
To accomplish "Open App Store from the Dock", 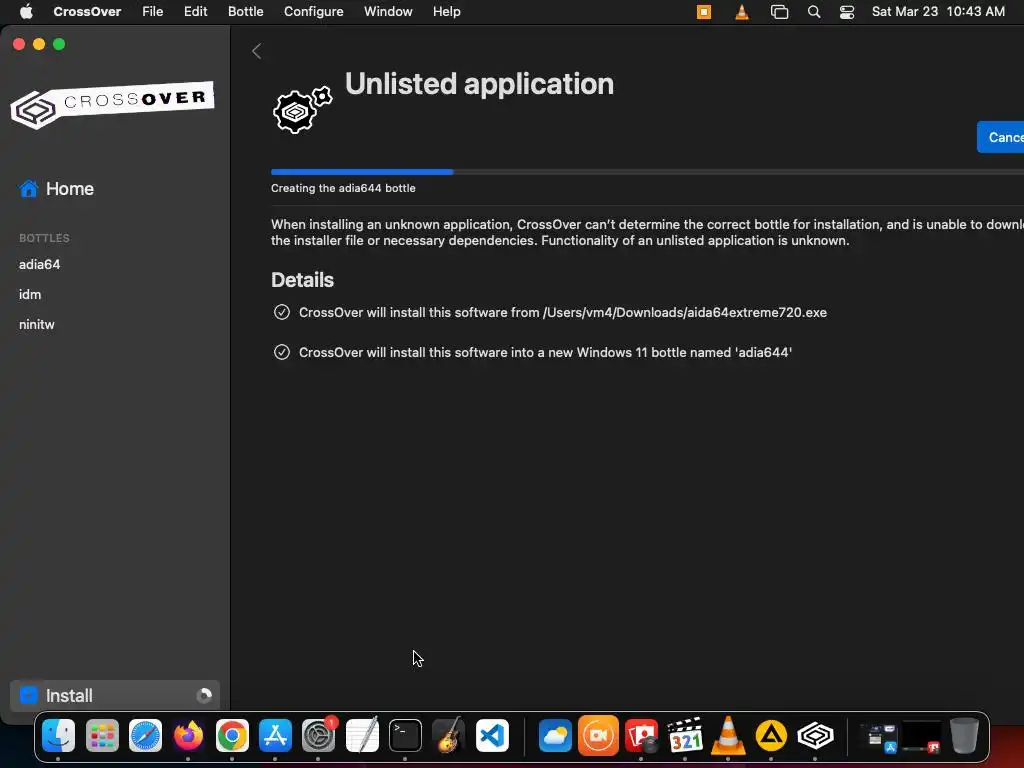I will tap(275, 735).
